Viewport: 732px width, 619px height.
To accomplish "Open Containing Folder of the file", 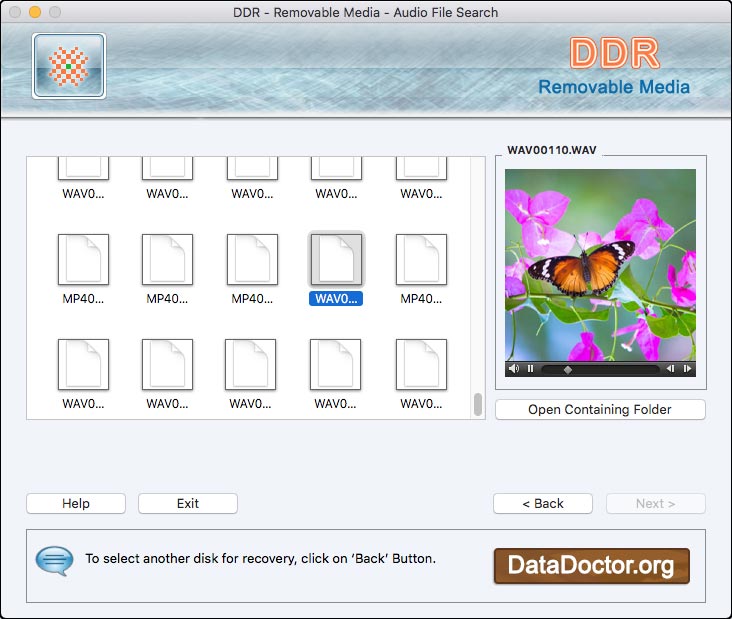I will pyautogui.click(x=600, y=409).
